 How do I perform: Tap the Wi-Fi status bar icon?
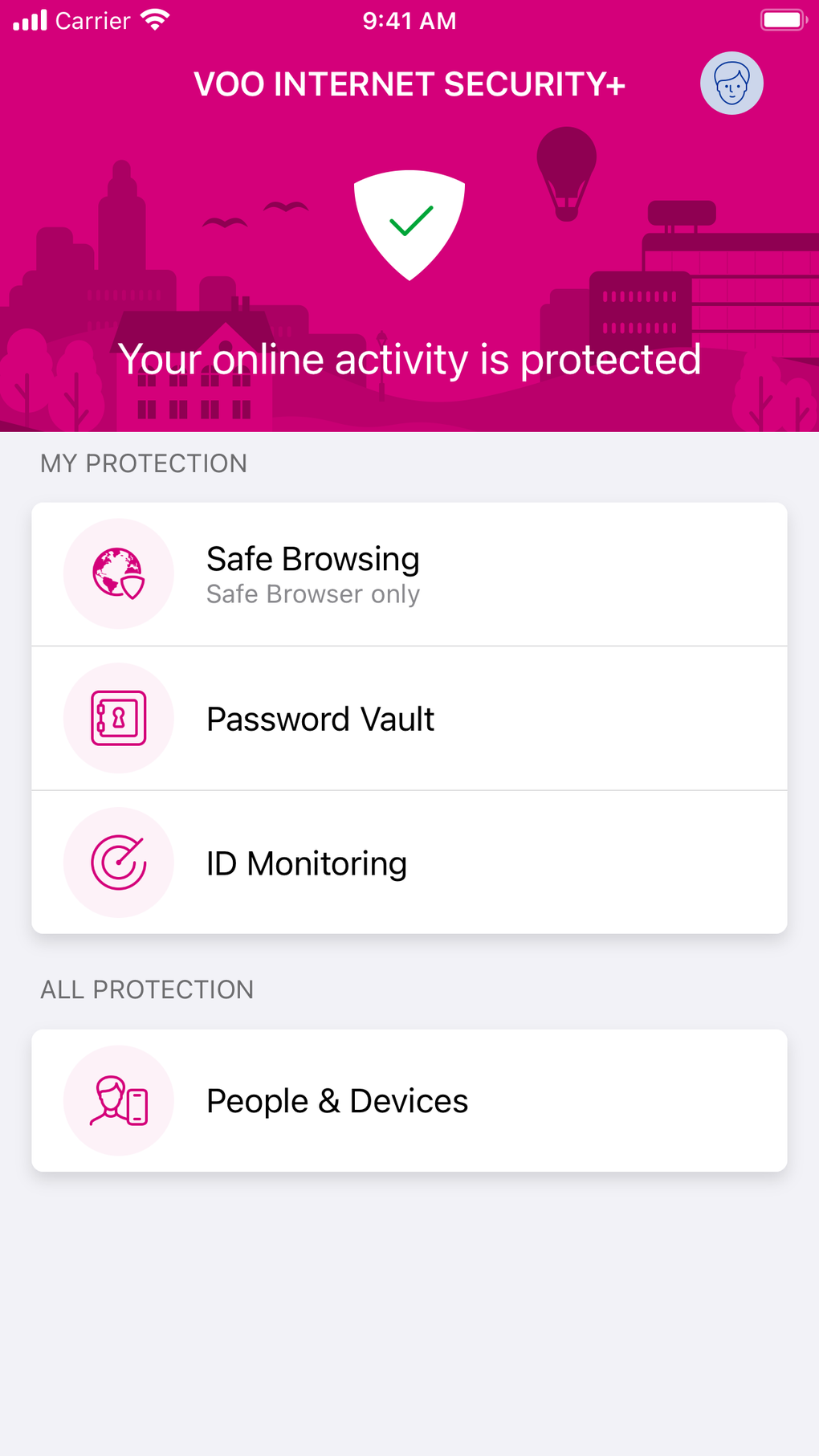(155, 20)
